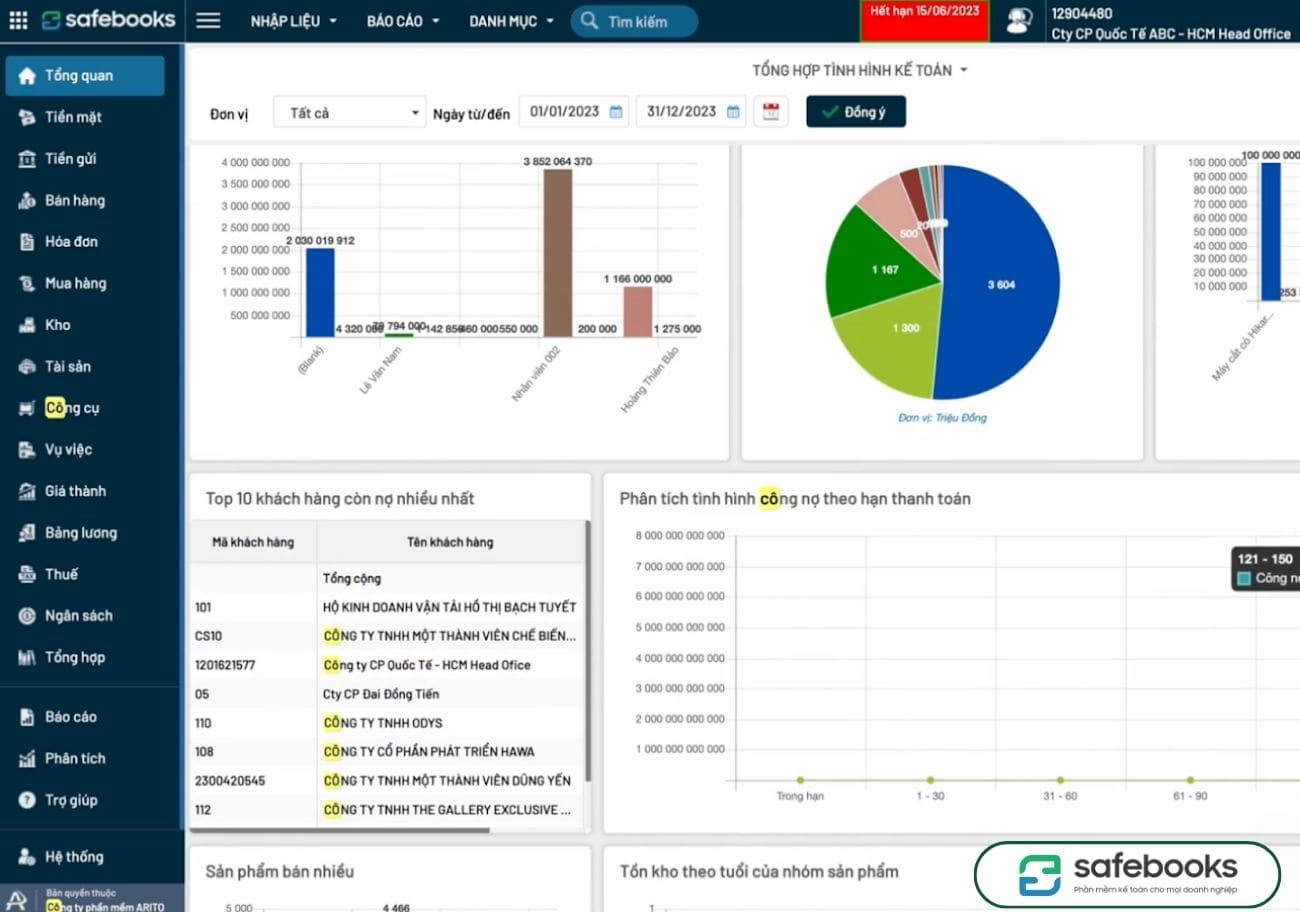Select row Cty CP Đại Đồng Tiến

click(386, 694)
